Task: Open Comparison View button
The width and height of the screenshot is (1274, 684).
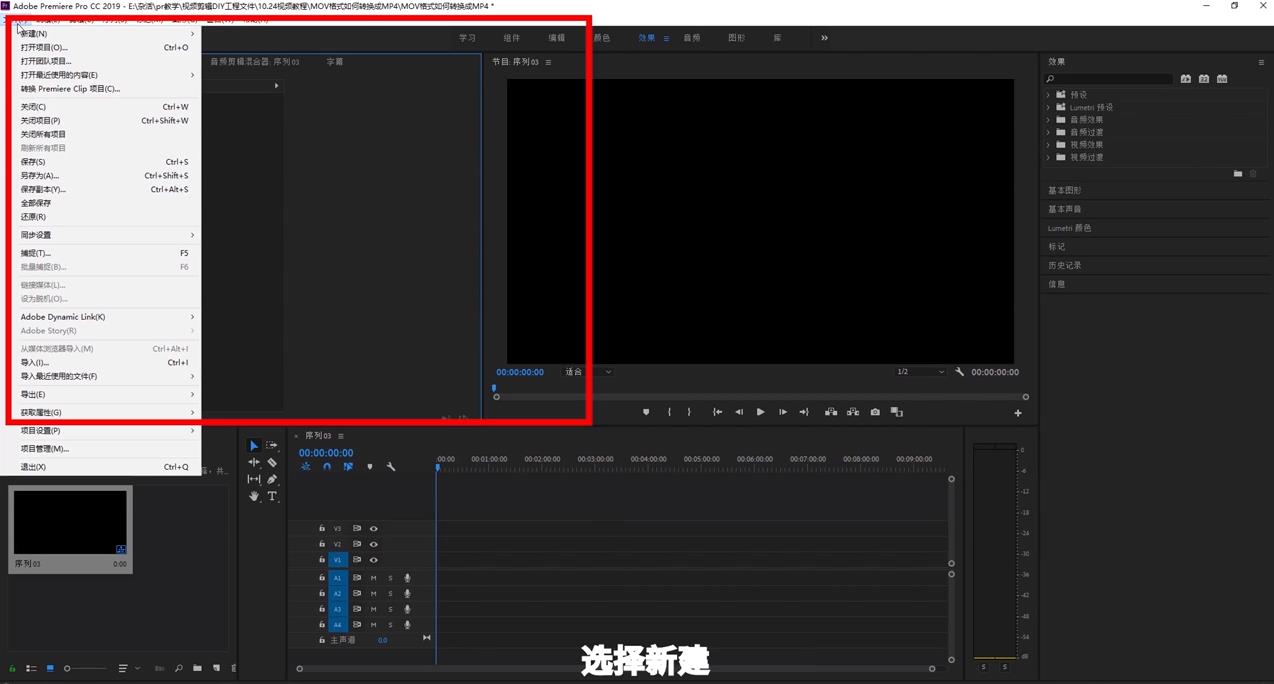Action: pos(897,412)
